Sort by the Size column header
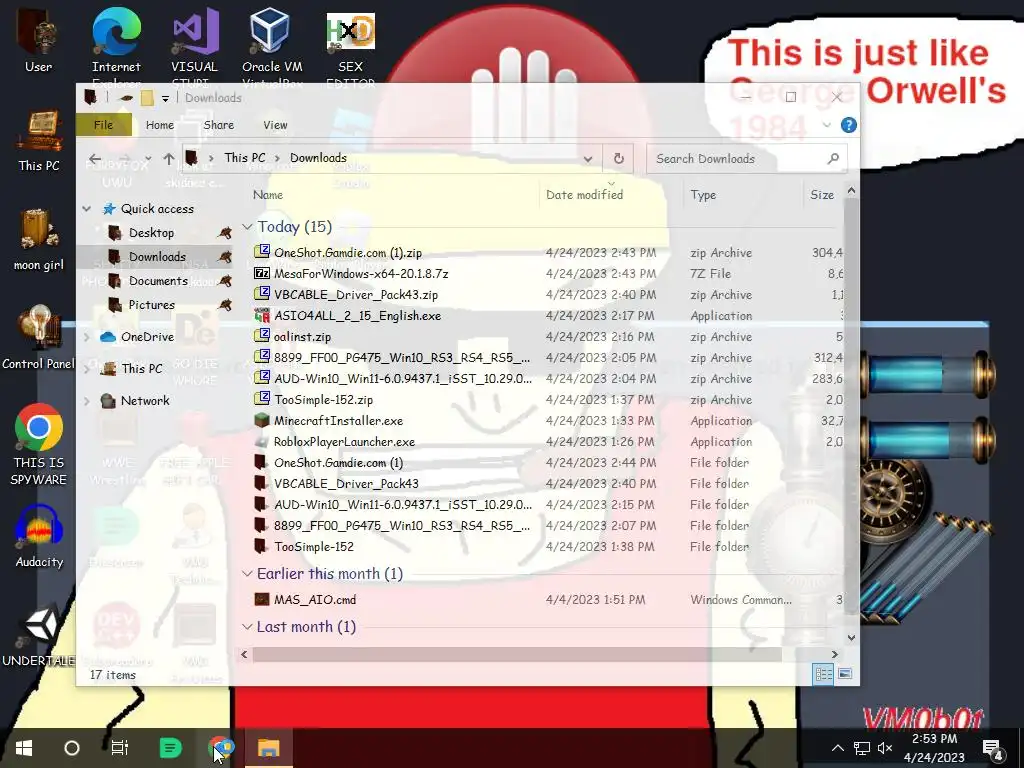 pyautogui.click(x=822, y=195)
